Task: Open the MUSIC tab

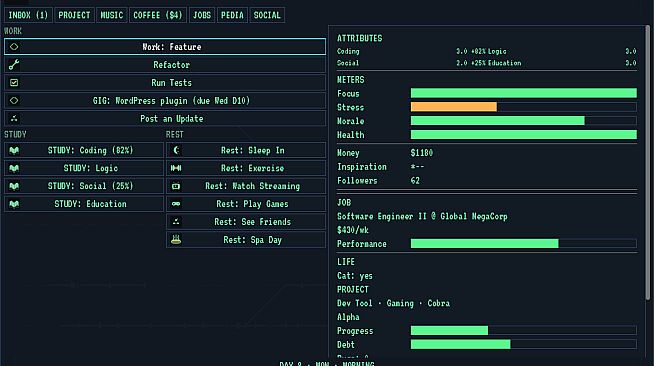Action: 112,15
